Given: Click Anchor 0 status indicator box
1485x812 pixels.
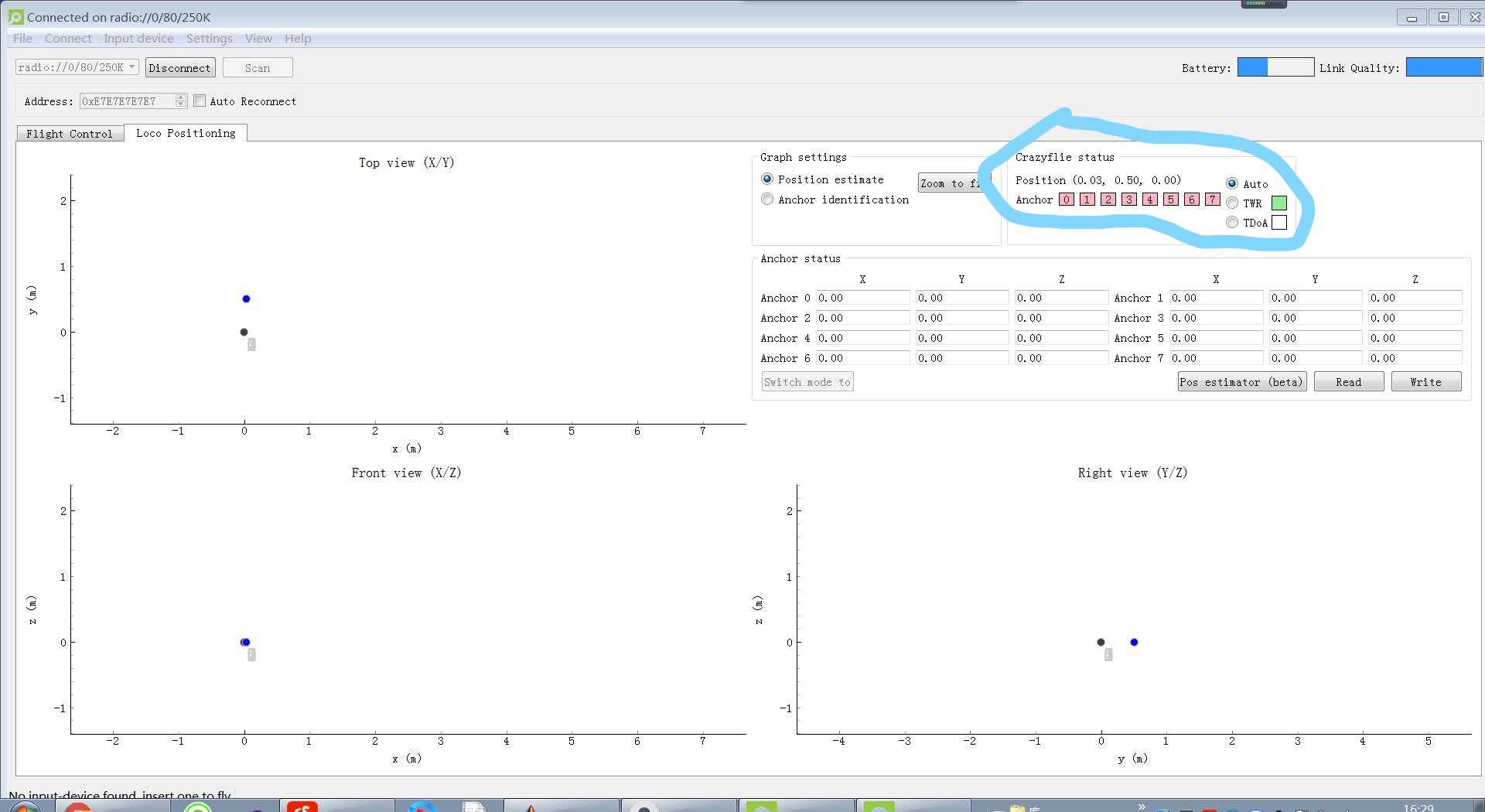Looking at the screenshot, I should [1067, 200].
